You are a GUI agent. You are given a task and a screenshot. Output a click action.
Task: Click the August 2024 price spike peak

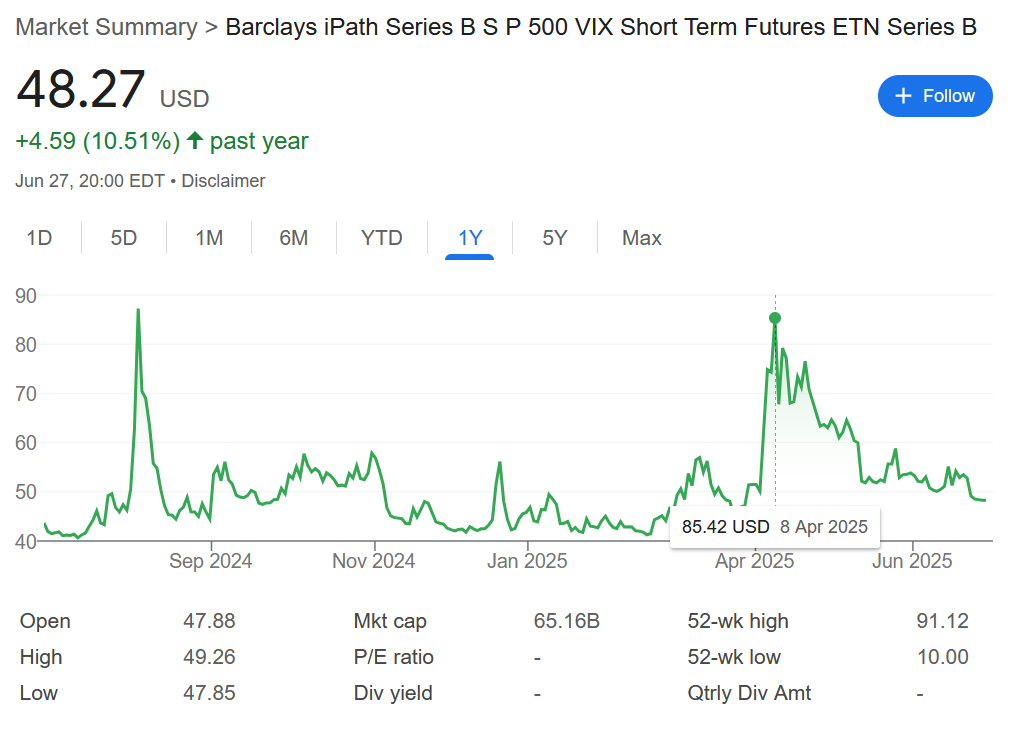[x=138, y=310]
